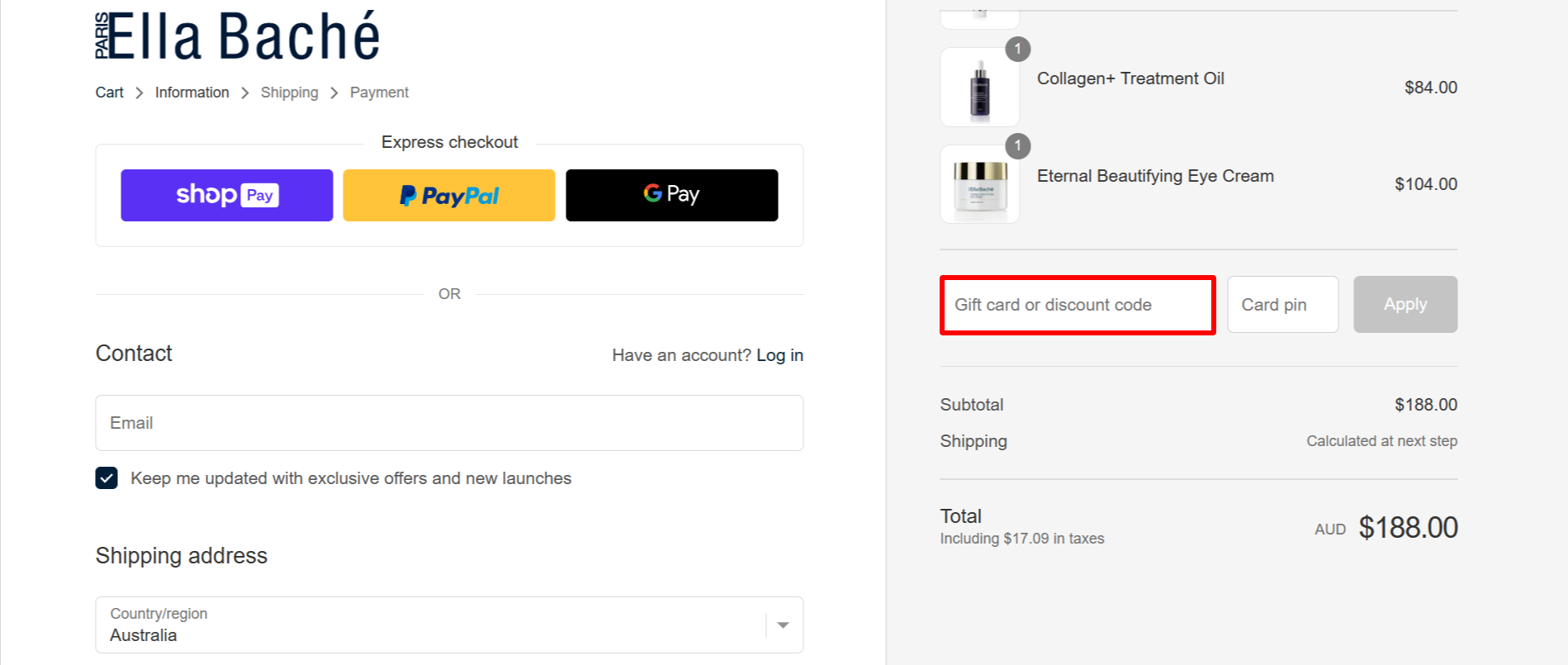Expand the Australia country selector arrow

pyautogui.click(x=781, y=625)
